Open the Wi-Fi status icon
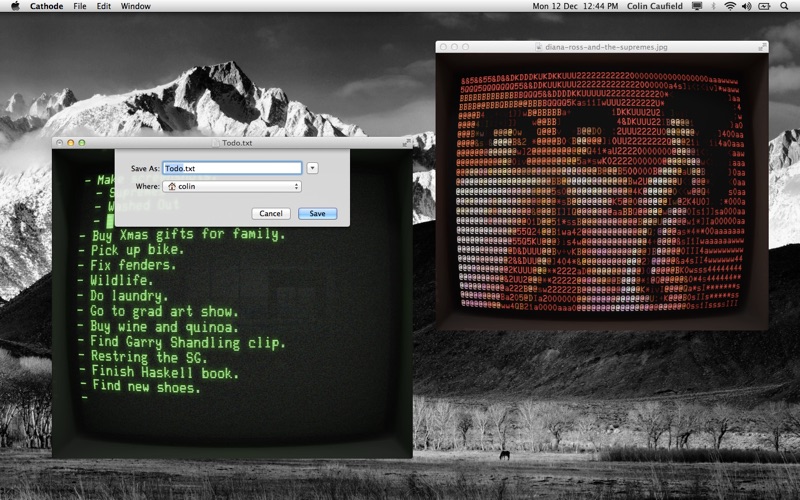Screen dimensions: 800x500 [730, 6]
